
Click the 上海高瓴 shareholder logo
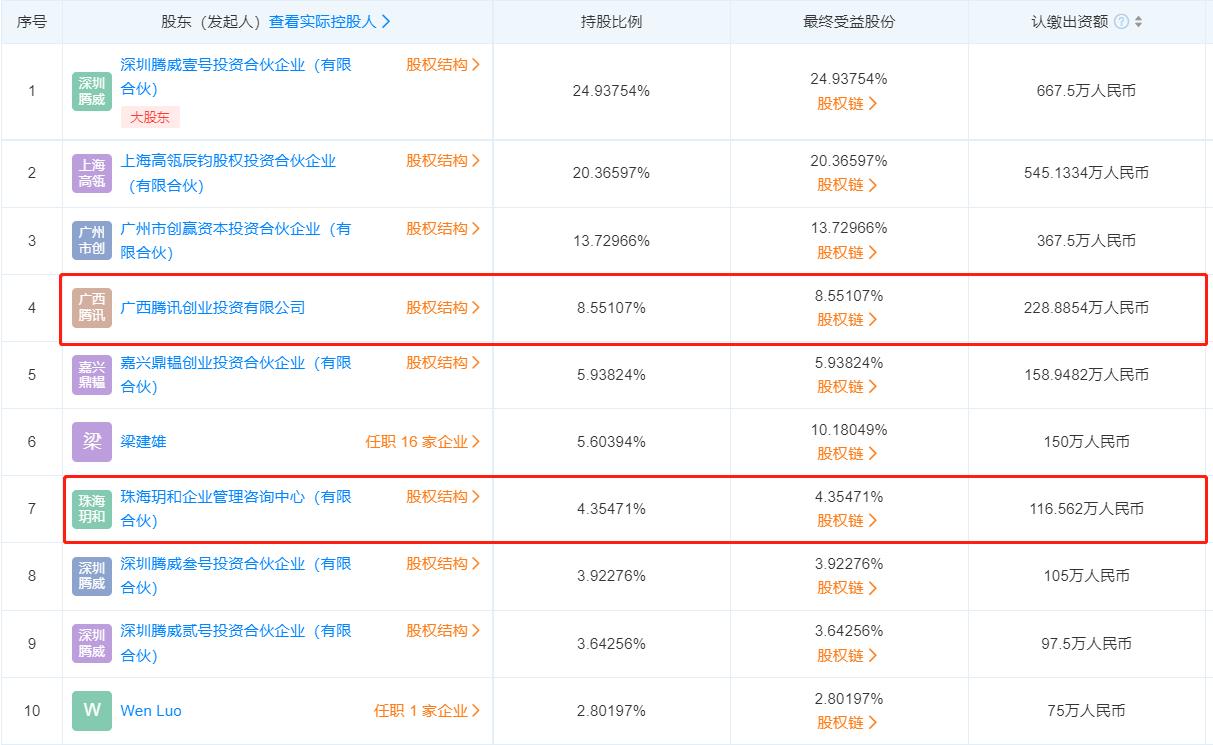click(92, 173)
